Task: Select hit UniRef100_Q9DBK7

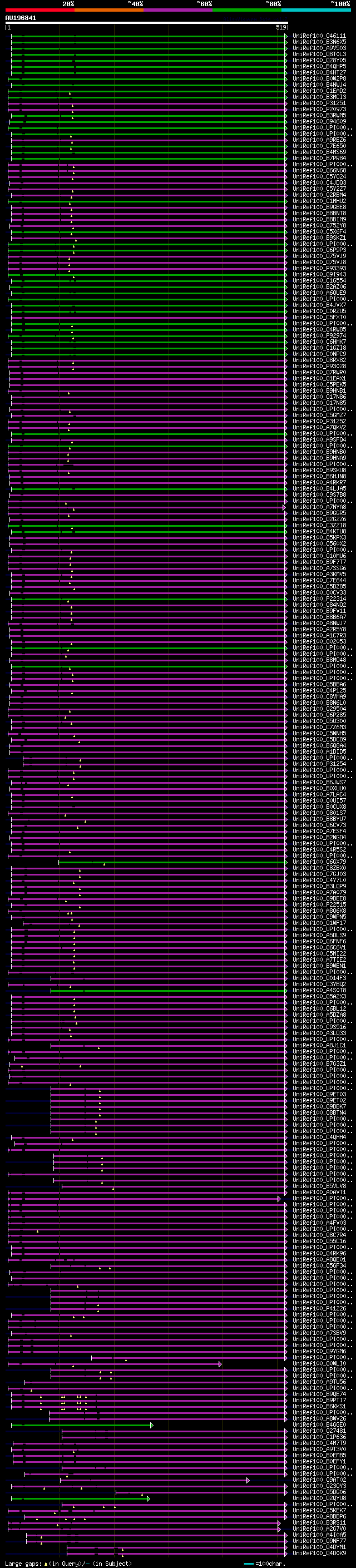Action: pyautogui.click(x=319, y=1106)
